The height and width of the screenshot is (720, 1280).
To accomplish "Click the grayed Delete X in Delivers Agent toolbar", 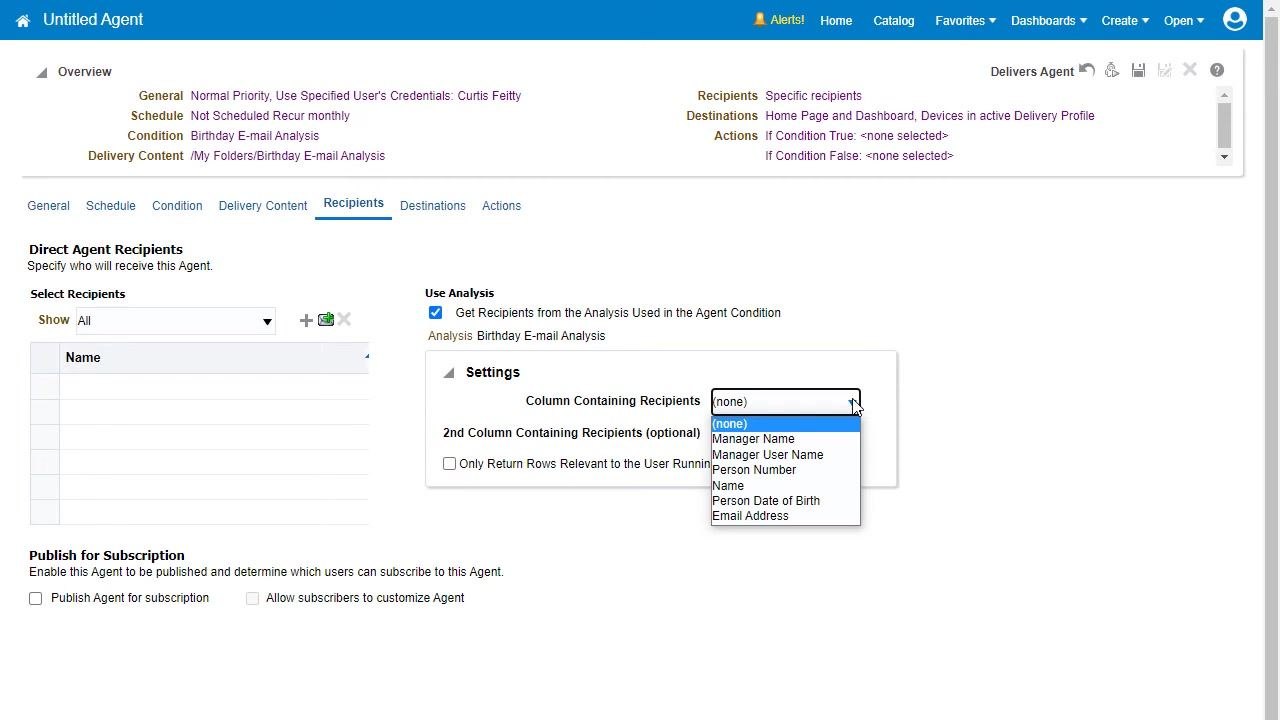I will (x=1190, y=70).
